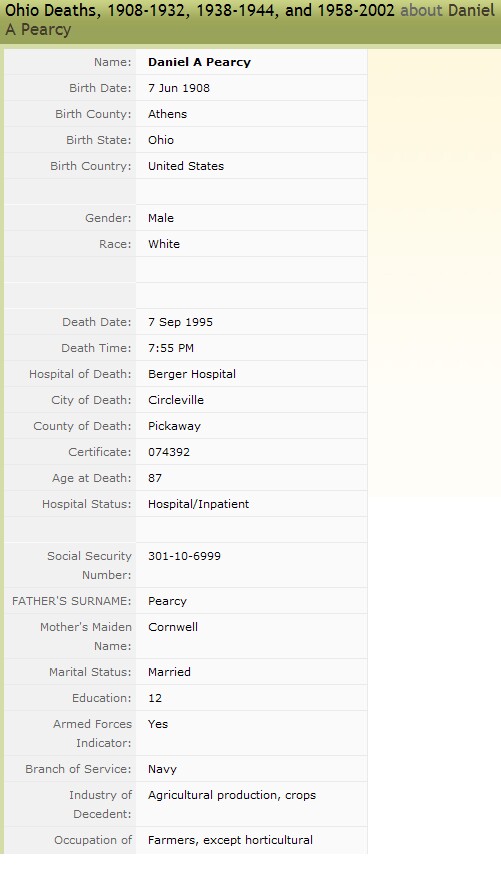Click the Birth State value Ohio

click(x=161, y=140)
